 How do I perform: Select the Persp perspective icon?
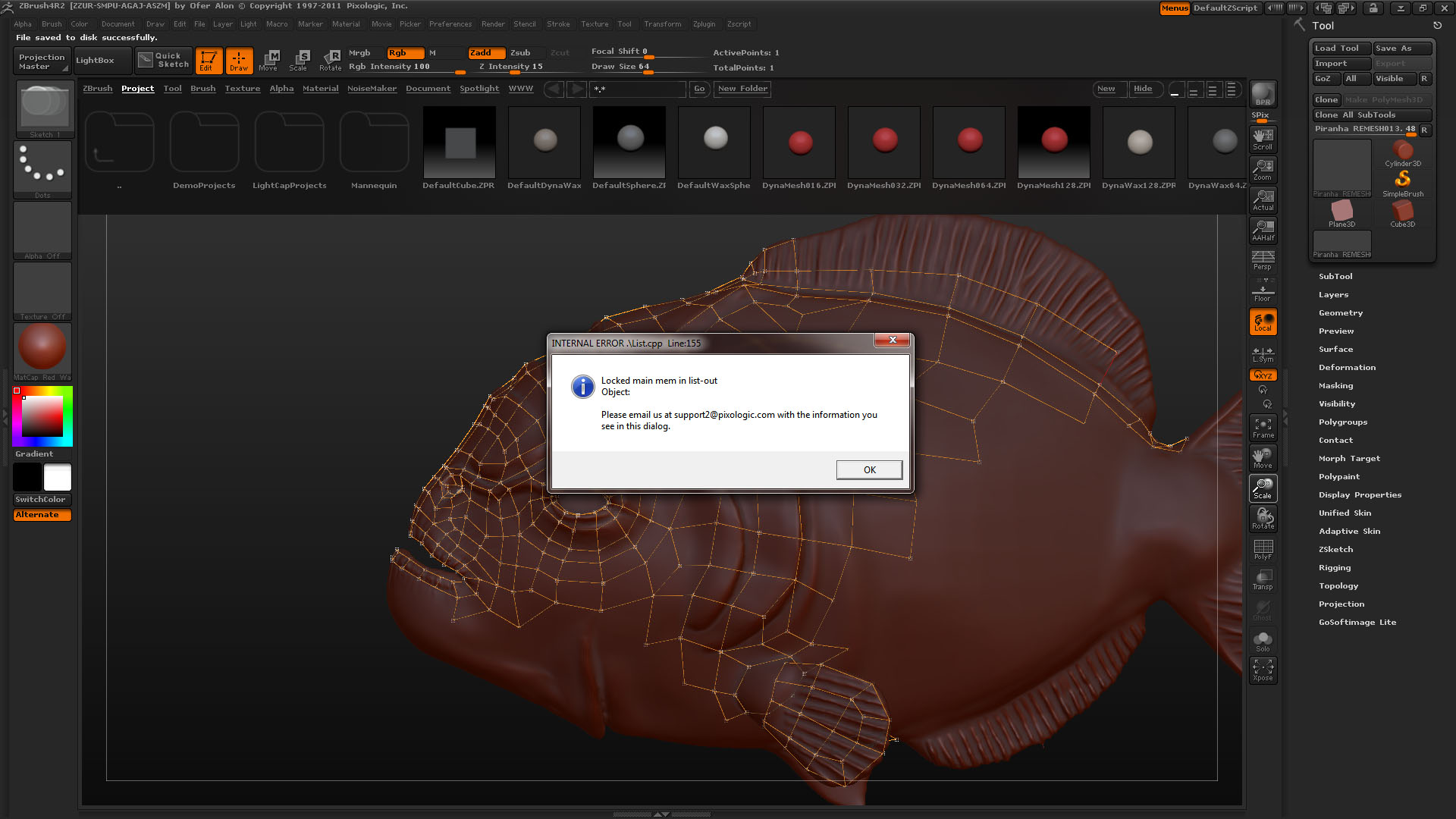[x=1263, y=260]
